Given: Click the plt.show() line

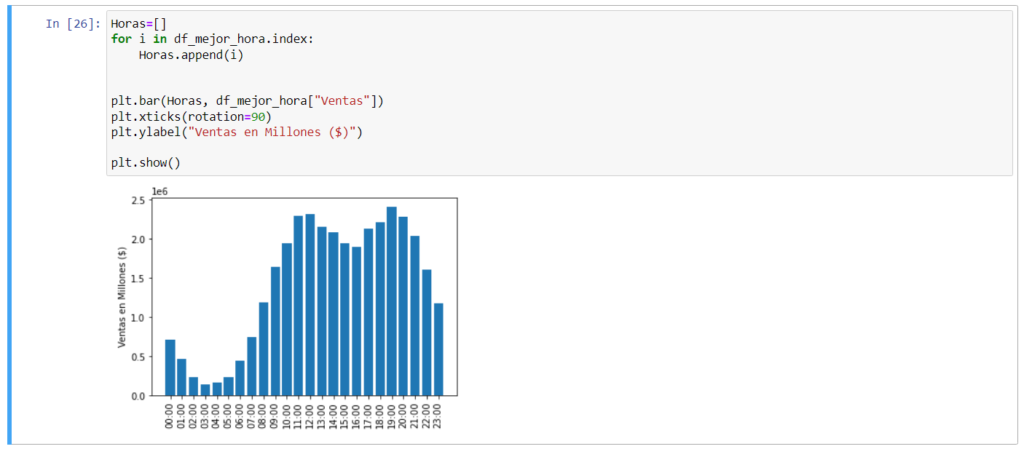Looking at the screenshot, I should click(x=146, y=163).
